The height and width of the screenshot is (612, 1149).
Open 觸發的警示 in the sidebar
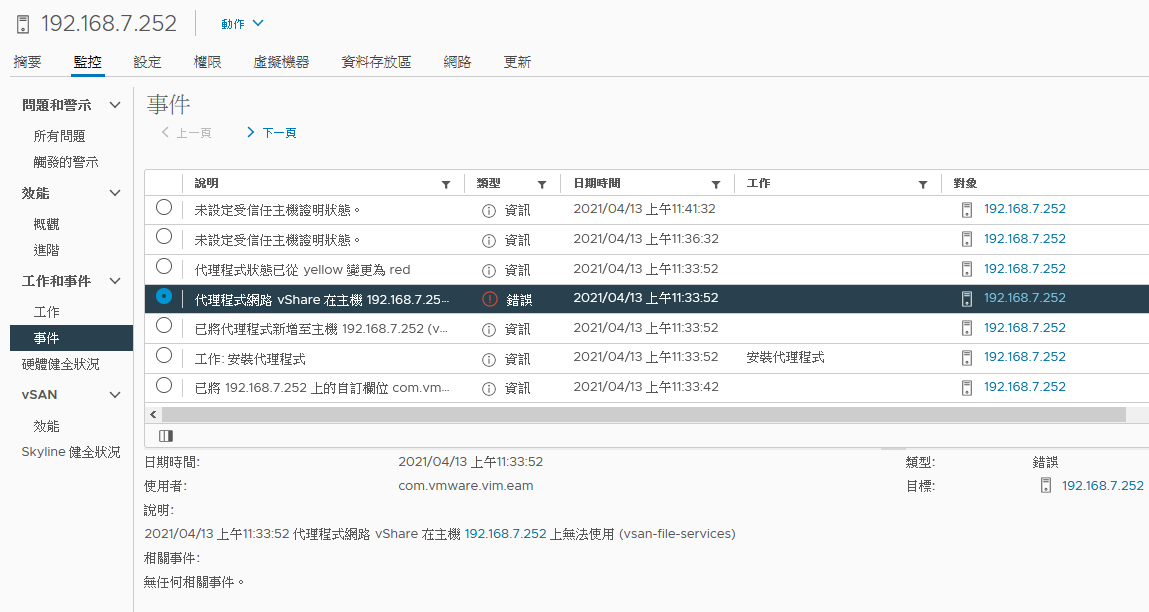click(66, 162)
